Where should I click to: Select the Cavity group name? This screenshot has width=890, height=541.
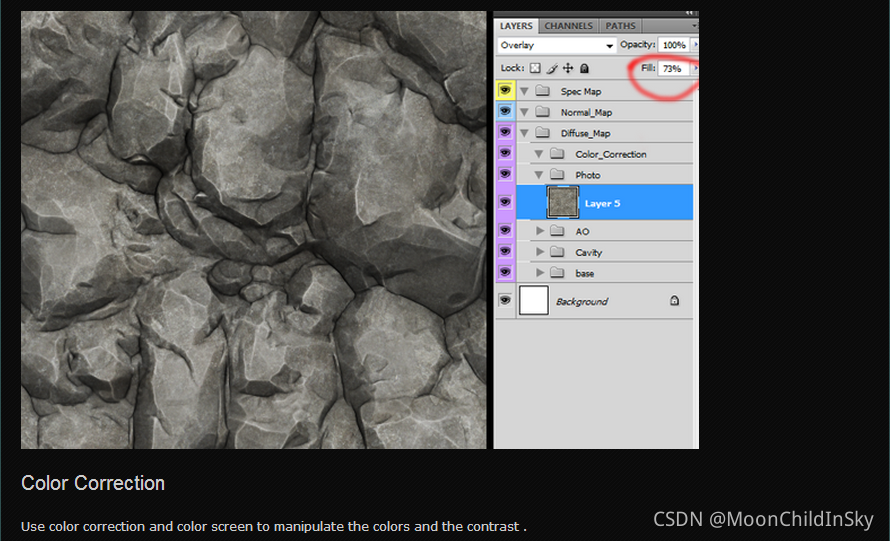click(x=589, y=253)
